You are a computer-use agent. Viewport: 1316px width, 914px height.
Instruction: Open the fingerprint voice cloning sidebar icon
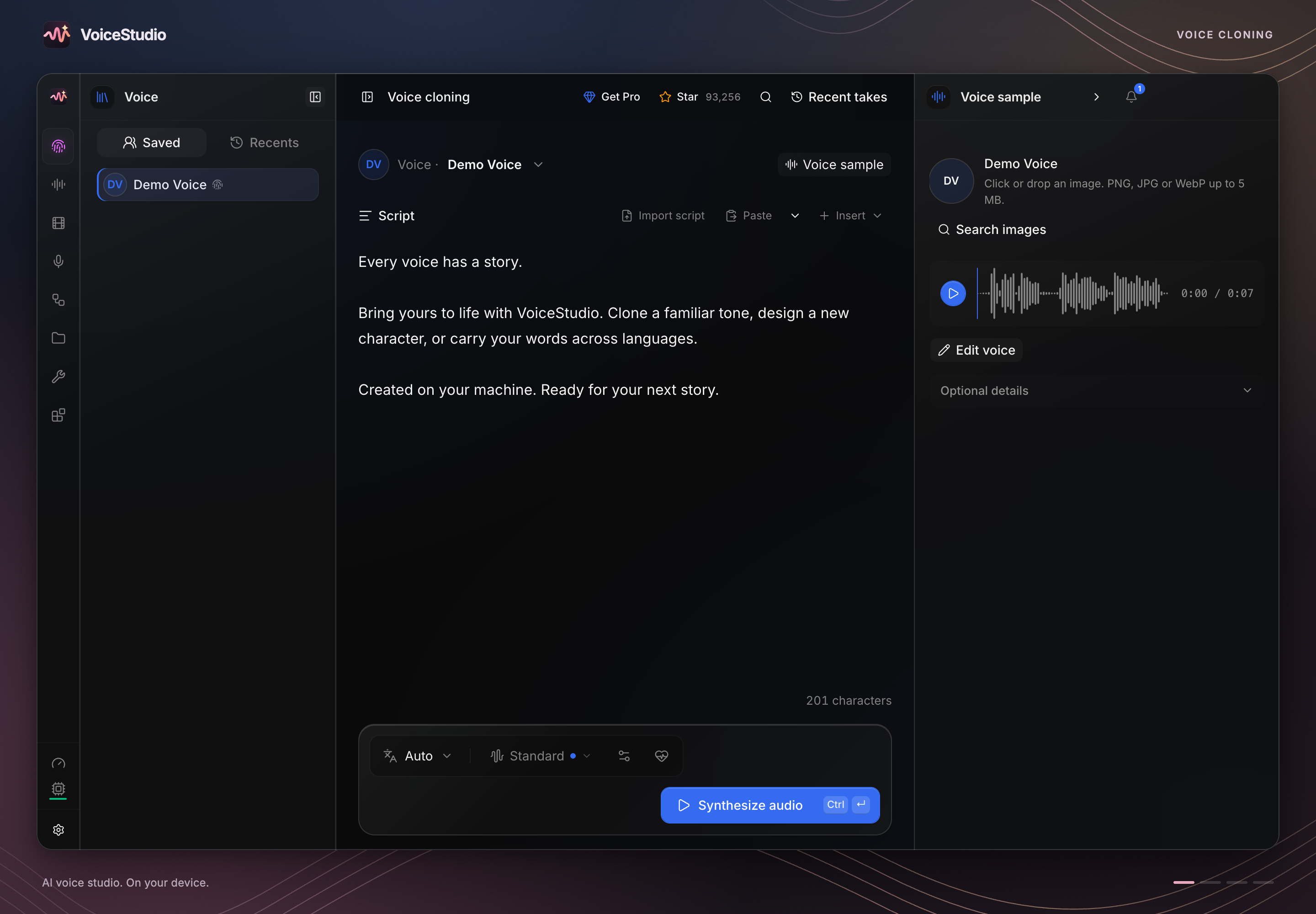tap(58, 146)
